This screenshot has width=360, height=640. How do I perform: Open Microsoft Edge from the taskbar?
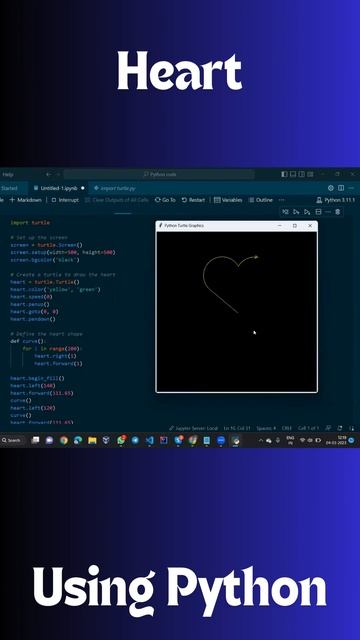[x=78, y=440]
